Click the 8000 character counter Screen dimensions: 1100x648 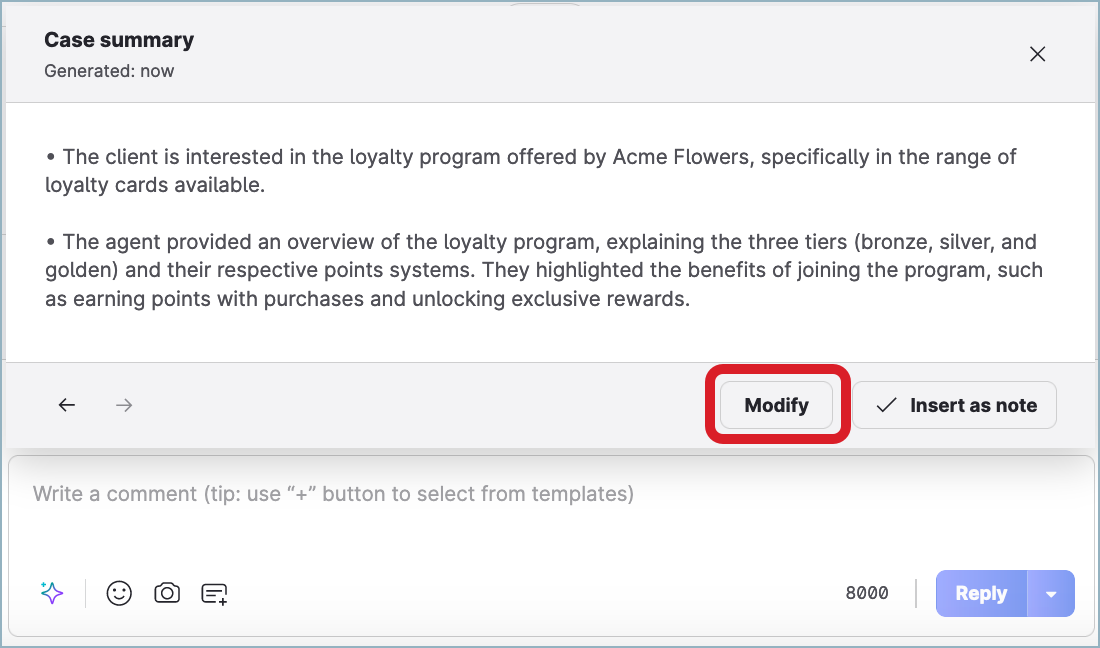(866, 593)
